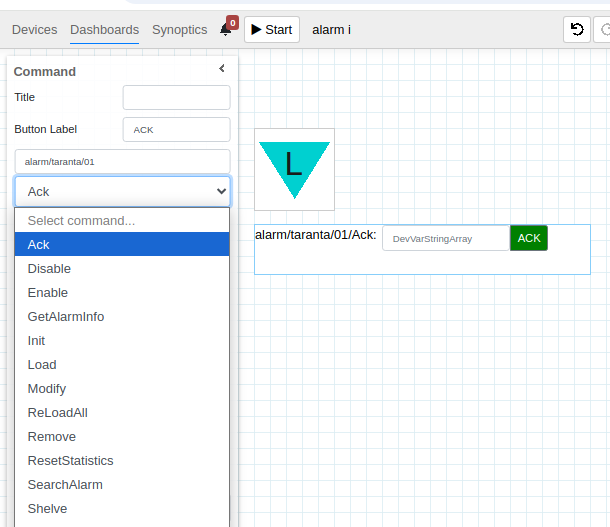The width and height of the screenshot is (610, 527).
Task: Toggle the Ack command dropdown closed
Action: tap(123, 191)
